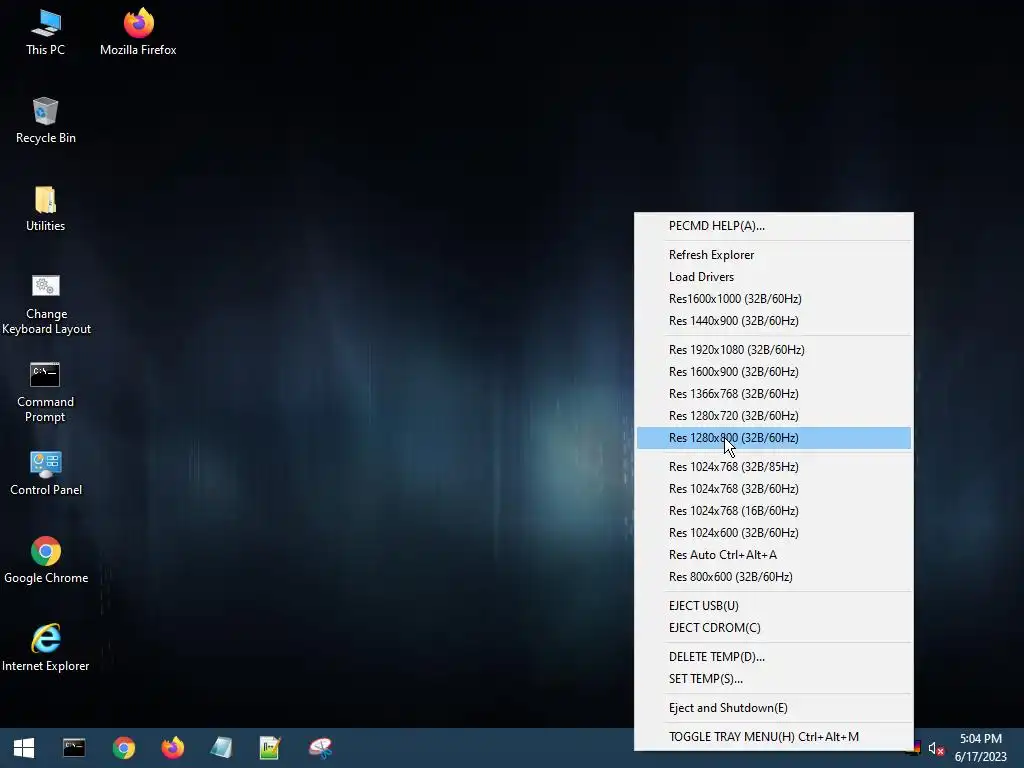Select Res 1920x1080 (32B/60Hz)
The width and height of the screenshot is (1024, 768).
(774, 350)
